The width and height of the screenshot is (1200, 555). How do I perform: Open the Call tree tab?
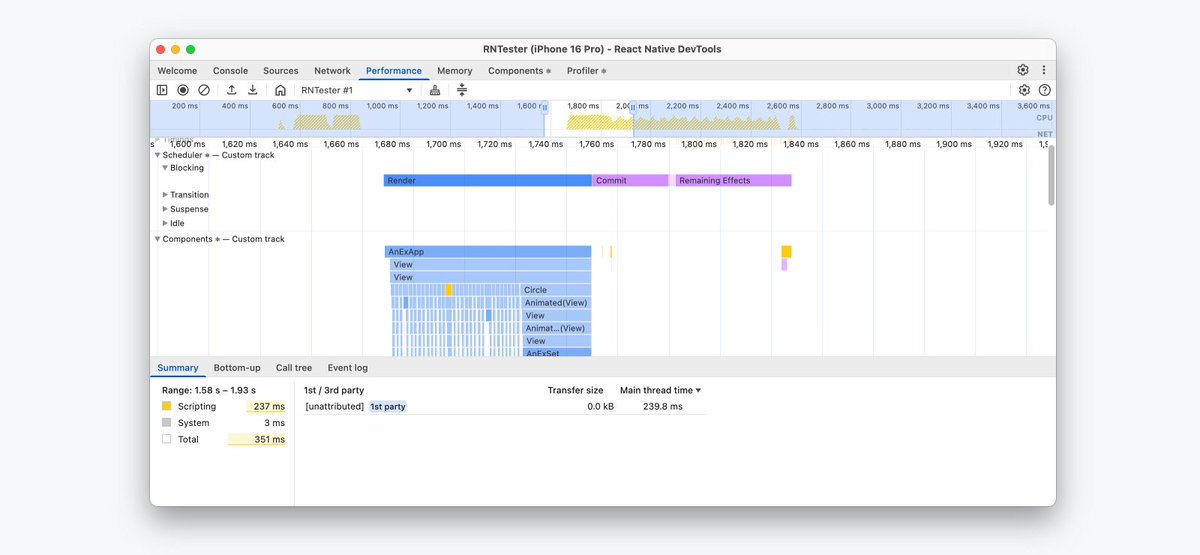coord(294,368)
